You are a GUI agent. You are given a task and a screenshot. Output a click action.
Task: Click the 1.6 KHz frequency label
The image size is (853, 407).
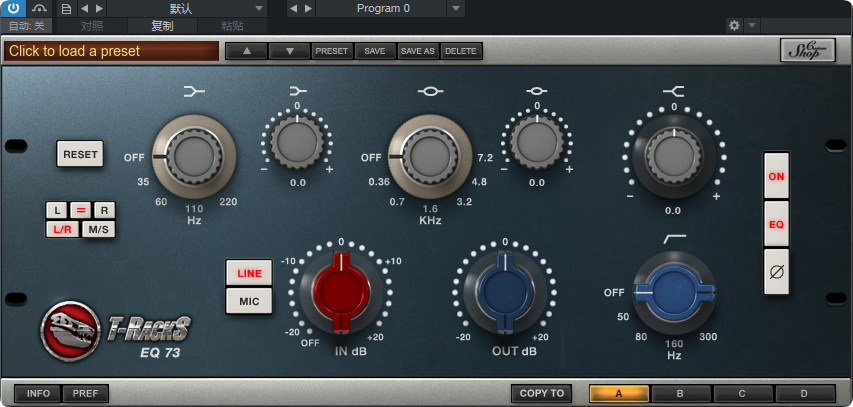tap(430, 209)
